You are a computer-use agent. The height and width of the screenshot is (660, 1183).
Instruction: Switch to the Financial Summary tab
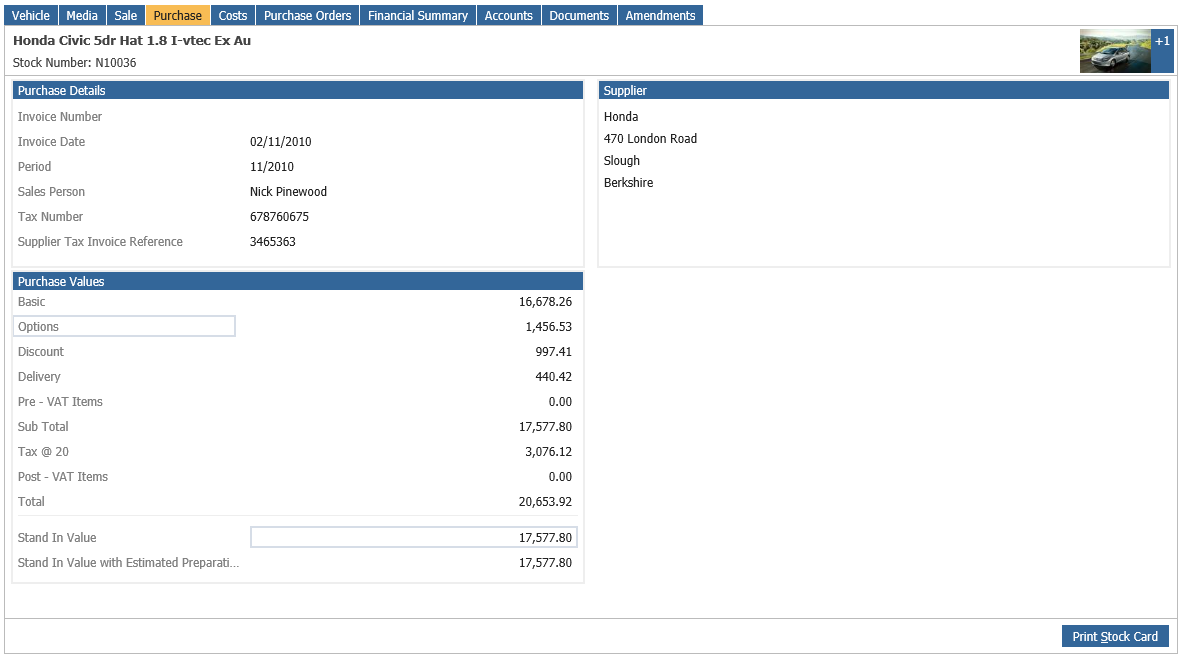click(x=418, y=15)
